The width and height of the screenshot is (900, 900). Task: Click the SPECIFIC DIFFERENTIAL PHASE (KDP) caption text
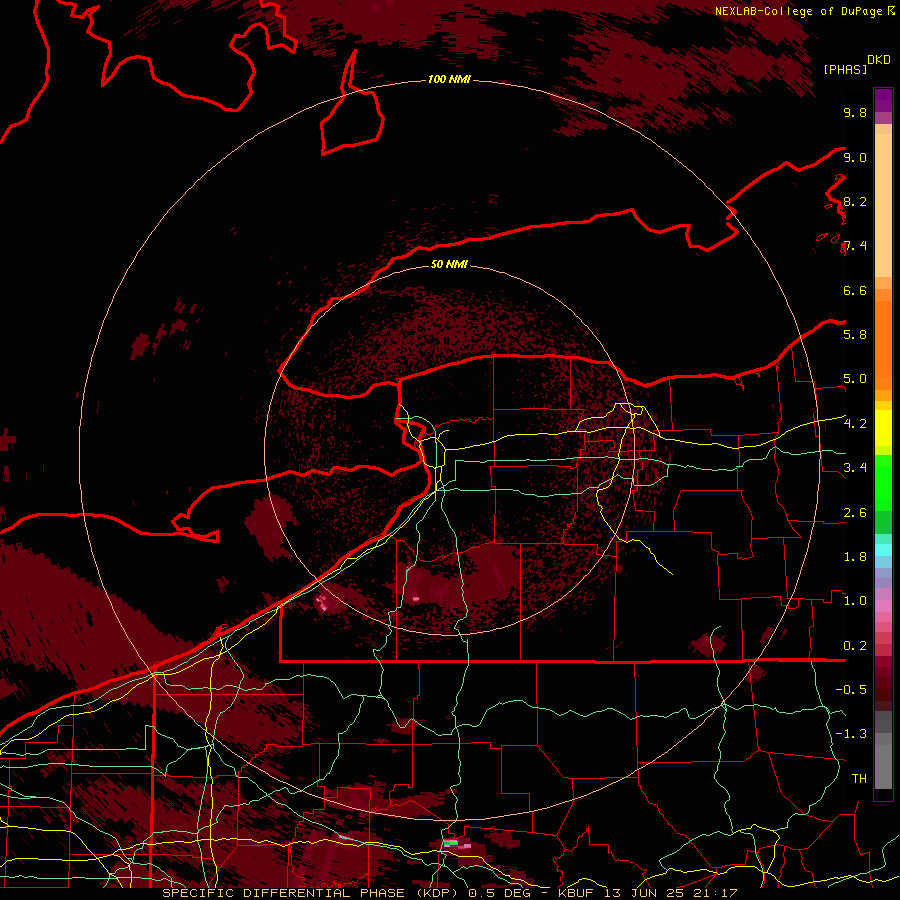pyautogui.click(x=313, y=893)
